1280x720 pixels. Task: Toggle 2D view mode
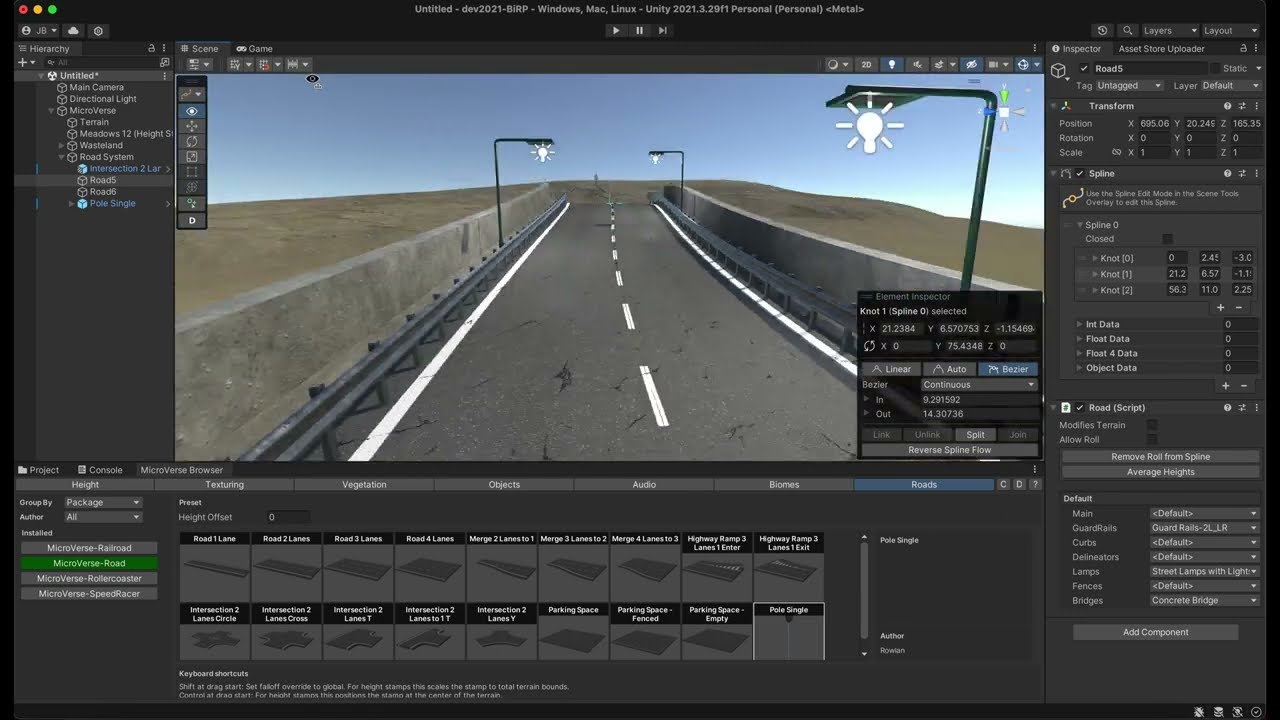coord(867,64)
